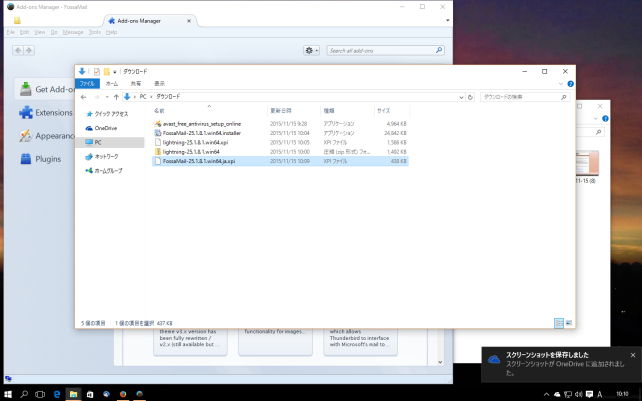642x401 pixels.
Task: Switch to Firefox on taskbar
Action: (x=123, y=394)
